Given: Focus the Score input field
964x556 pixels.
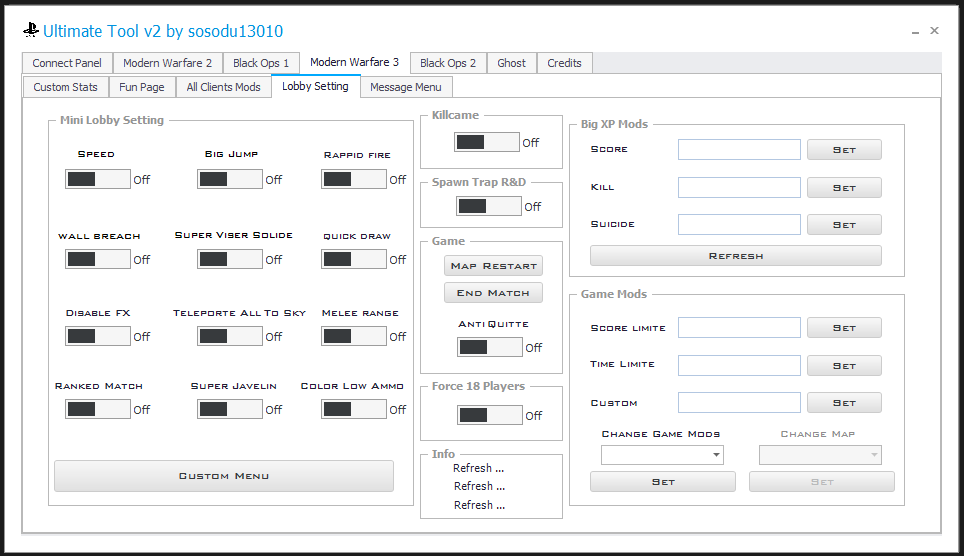Looking at the screenshot, I should [x=739, y=149].
